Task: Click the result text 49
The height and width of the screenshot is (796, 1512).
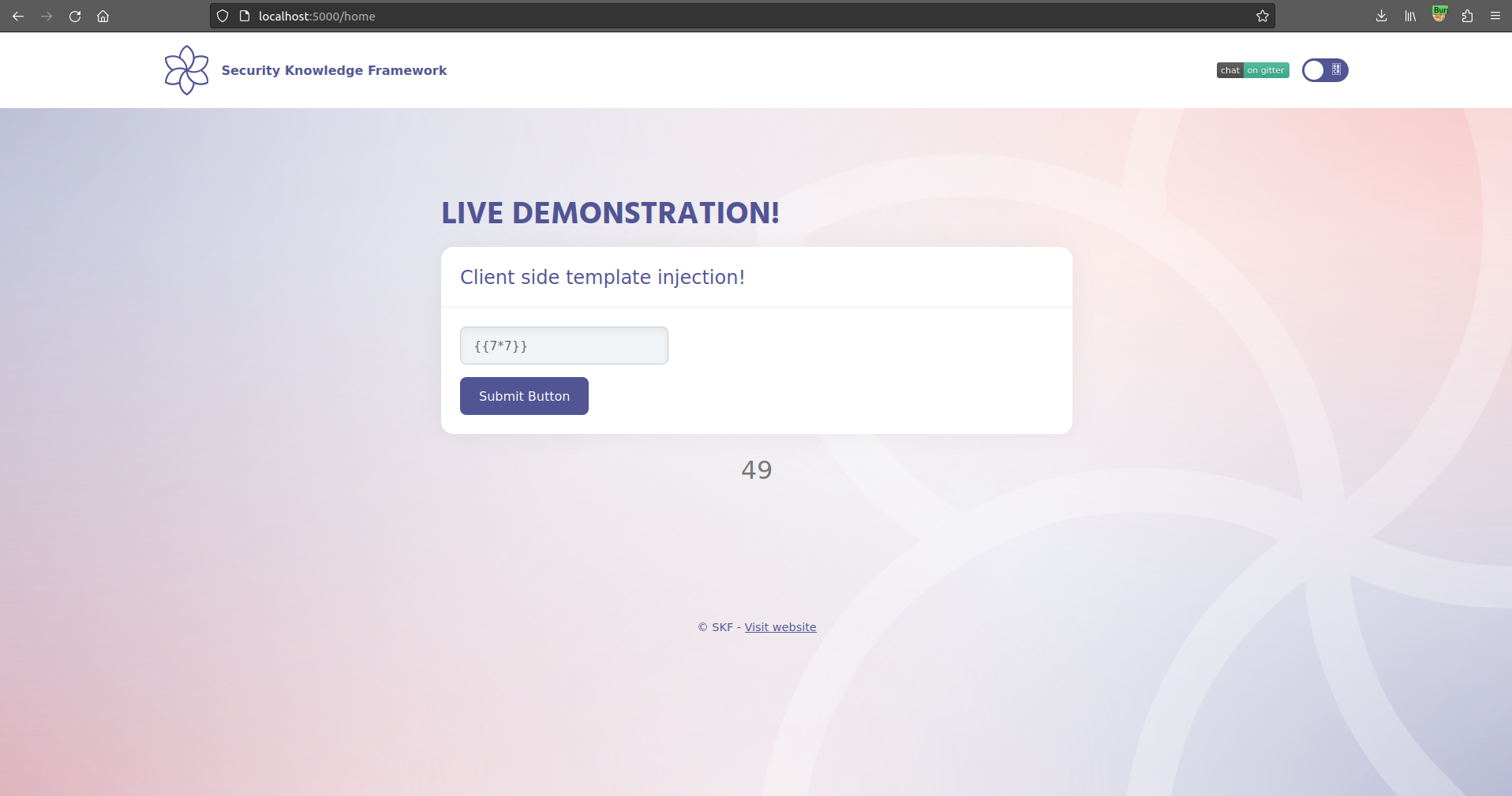Action: coord(757,470)
